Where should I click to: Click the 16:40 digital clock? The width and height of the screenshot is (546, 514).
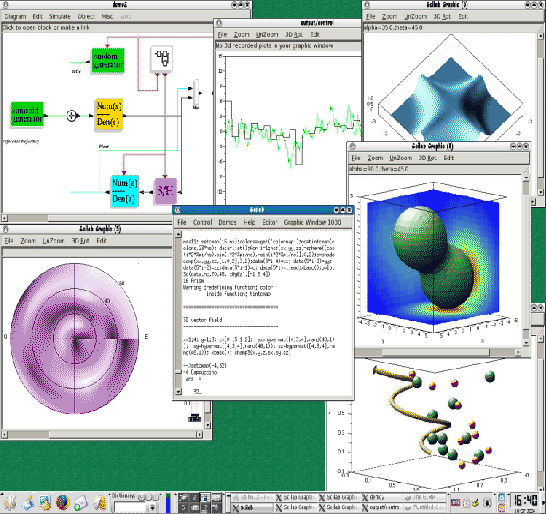(525, 501)
